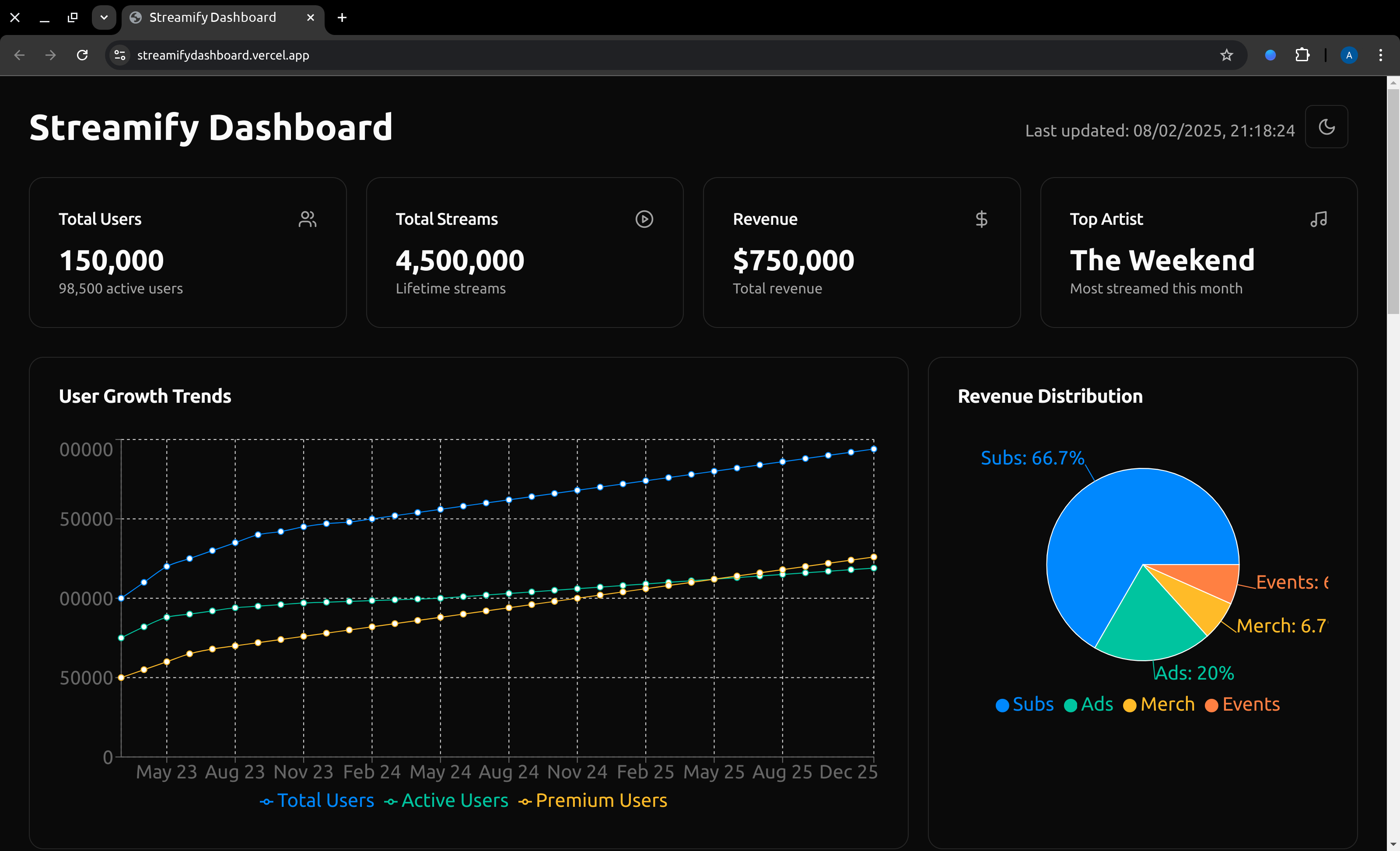Open Chrome three-dot menu
Screen dimensions: 1400x851
(1381, 55)
